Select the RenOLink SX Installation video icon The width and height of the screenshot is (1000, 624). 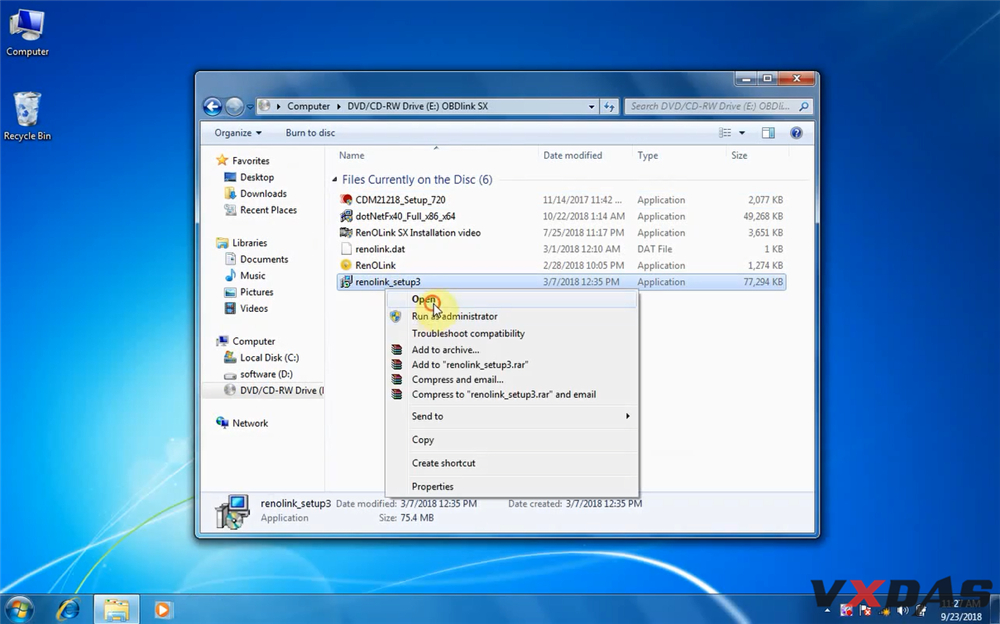[x=346, y=233]
